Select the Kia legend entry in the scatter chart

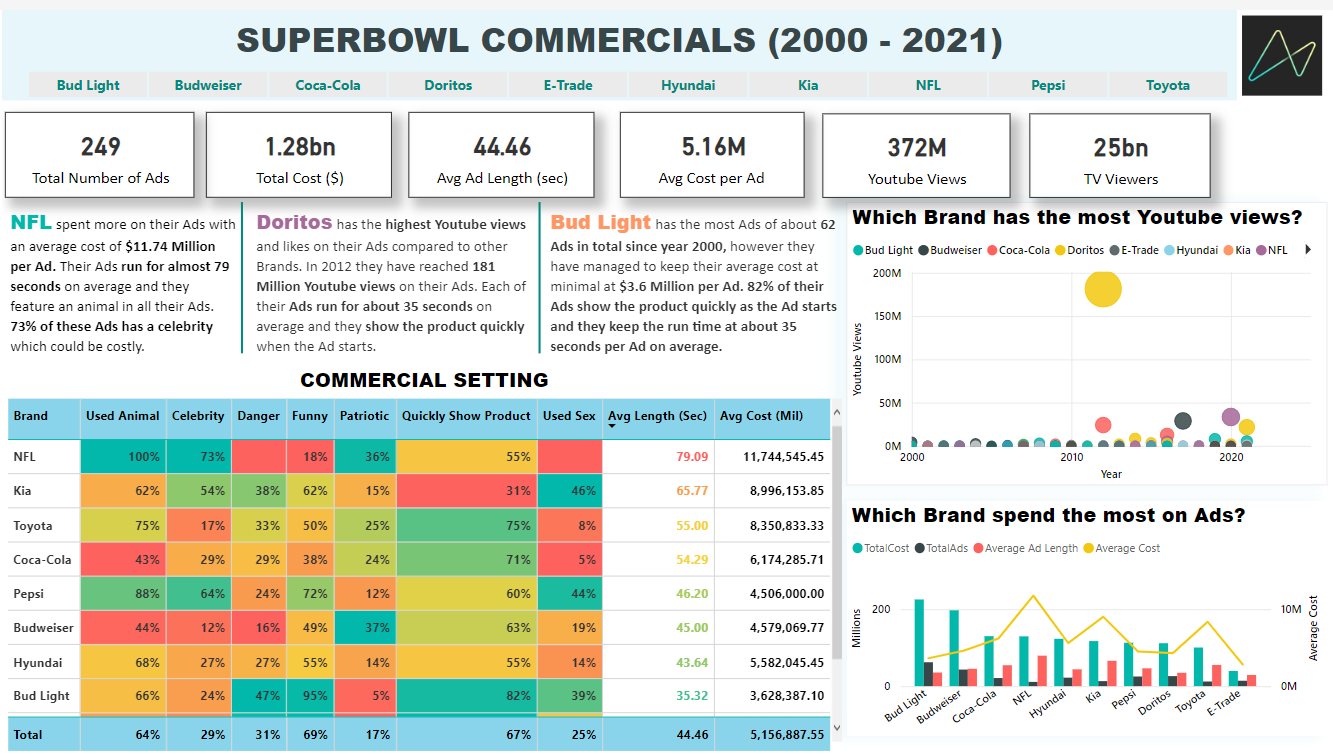[1238, 250]
